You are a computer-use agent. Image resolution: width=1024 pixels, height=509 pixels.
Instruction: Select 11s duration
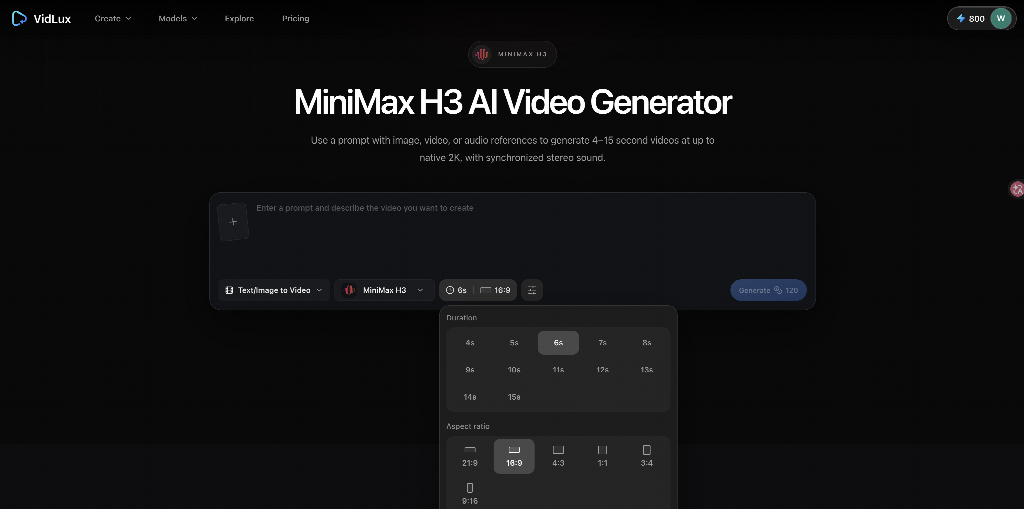558,370
